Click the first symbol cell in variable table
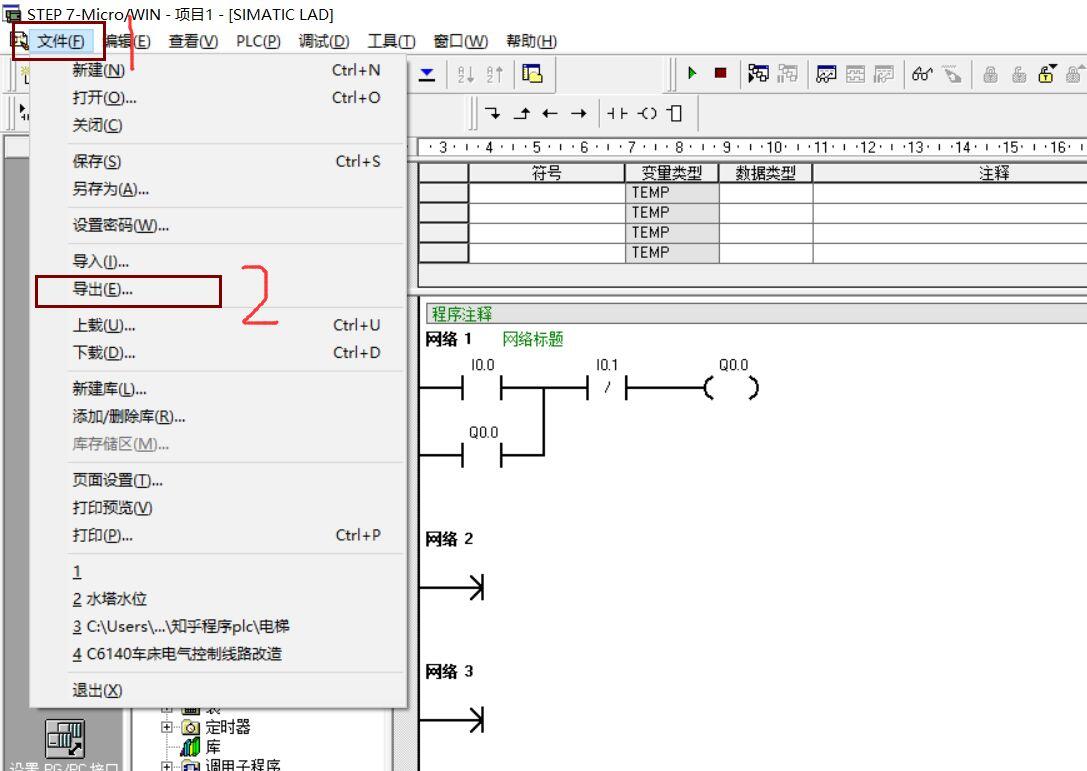 (546, 193)
